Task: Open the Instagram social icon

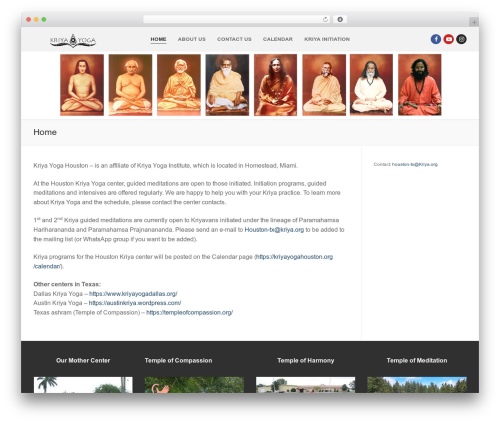Action: coord(461,39)
